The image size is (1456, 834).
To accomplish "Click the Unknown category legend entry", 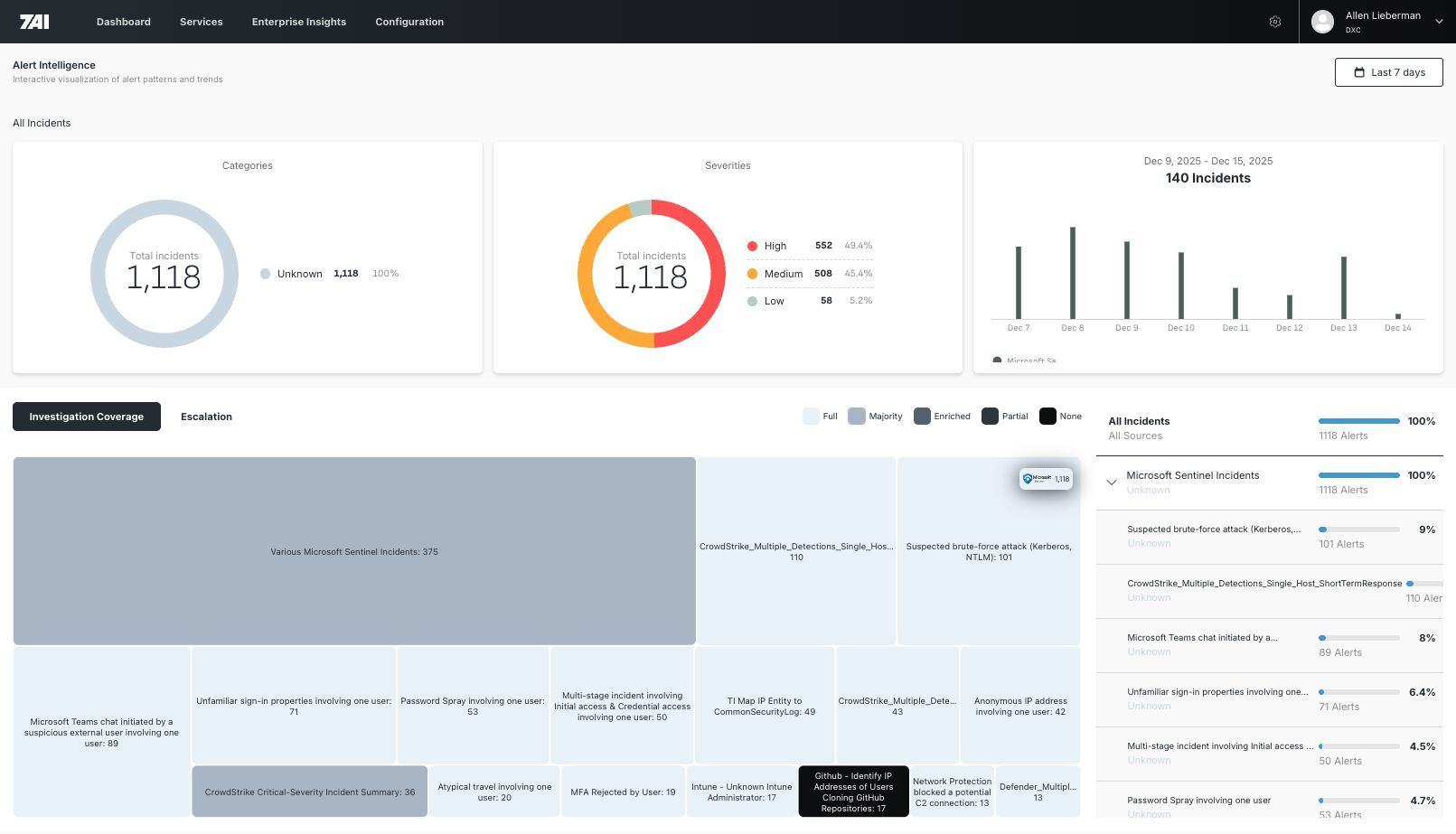I will coord(329,274).
